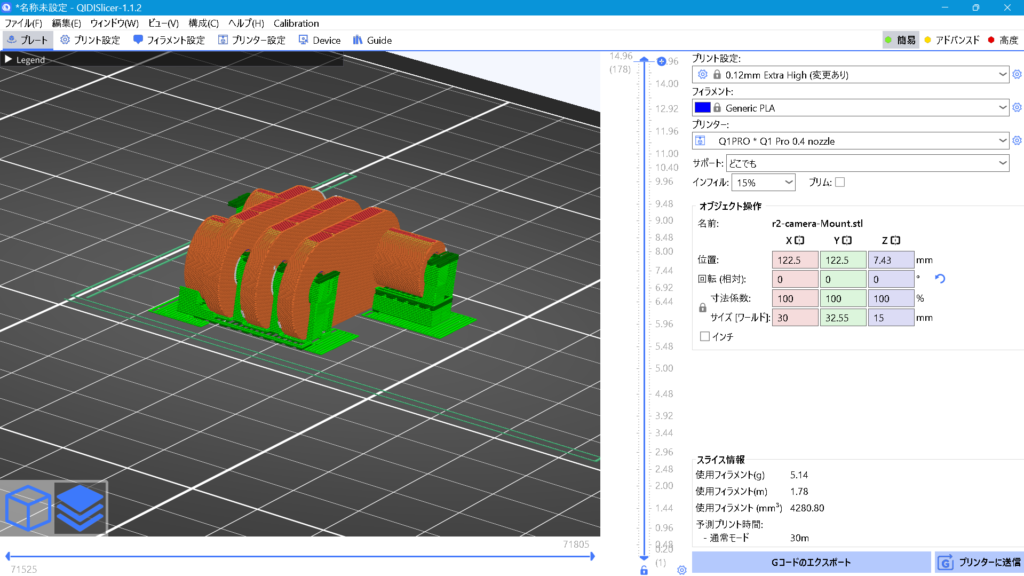
Task: Open the Calibration menu
Action: (x=296, y=23)
